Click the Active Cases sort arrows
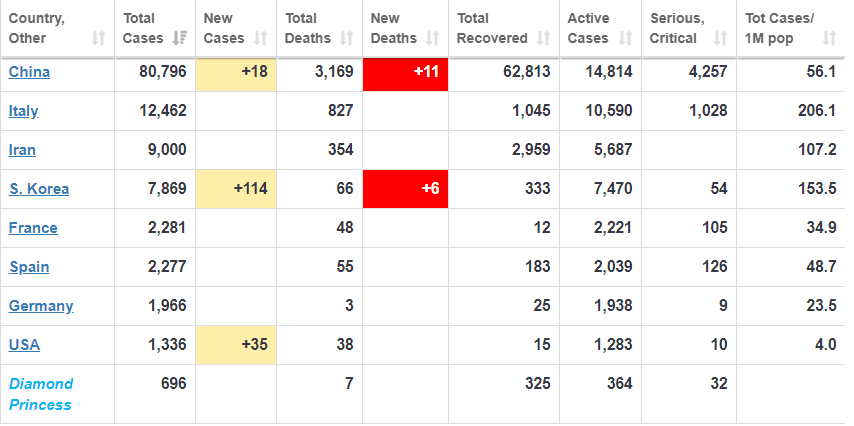The width and height of the screenshot is (854, 426). (x=625, y=38)
